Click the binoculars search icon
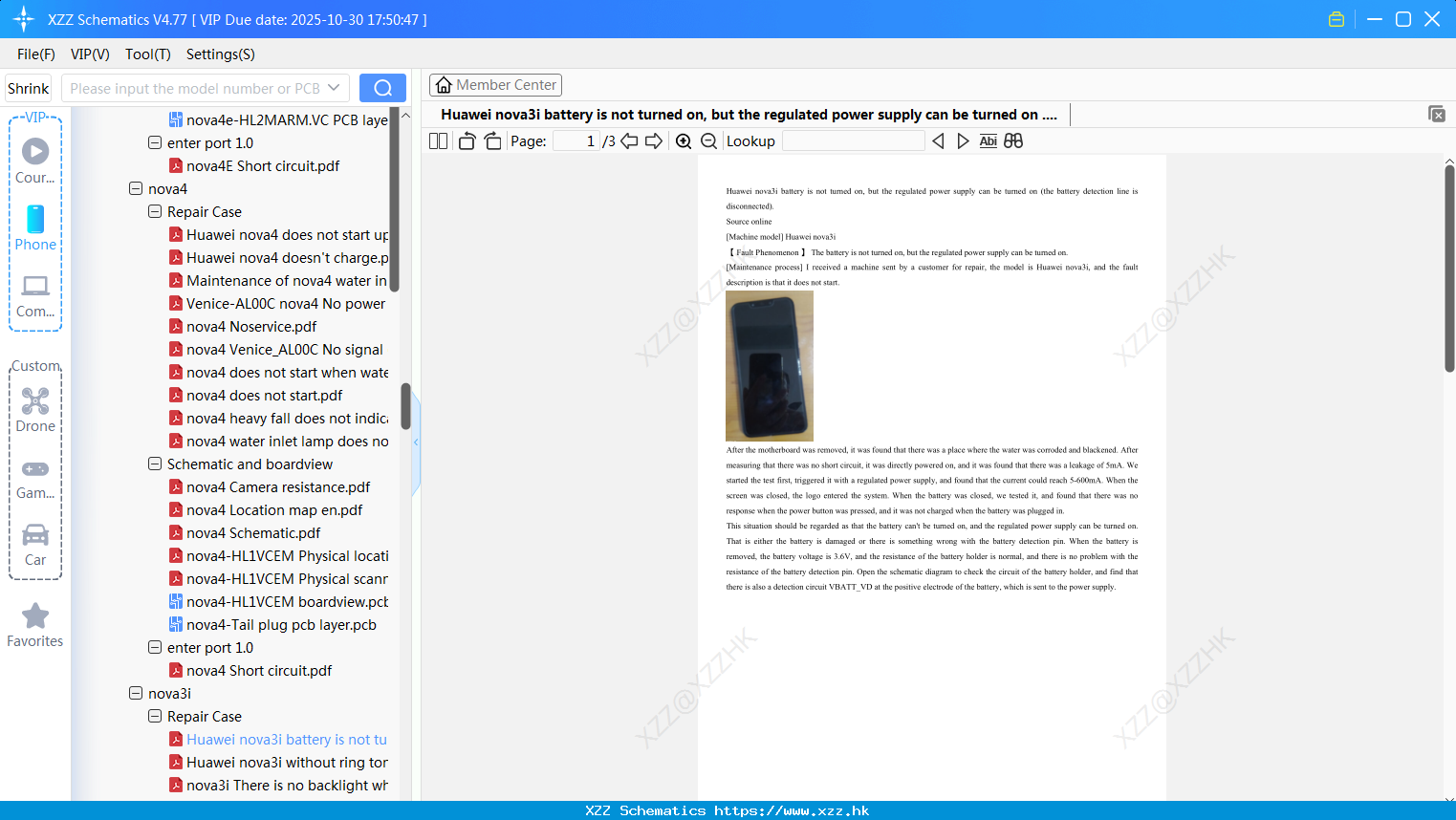The image size is (1456, 820). pyautogui.click(x=1013, y=140)
